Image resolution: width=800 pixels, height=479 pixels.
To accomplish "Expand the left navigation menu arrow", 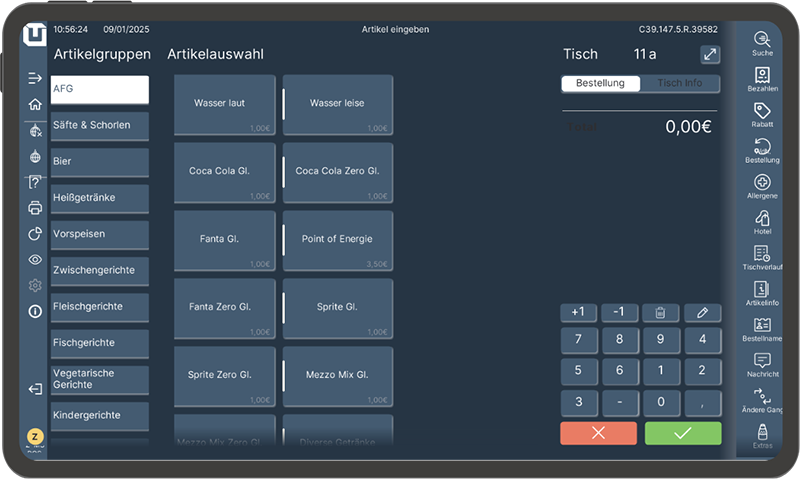I will tap(35, 78).
